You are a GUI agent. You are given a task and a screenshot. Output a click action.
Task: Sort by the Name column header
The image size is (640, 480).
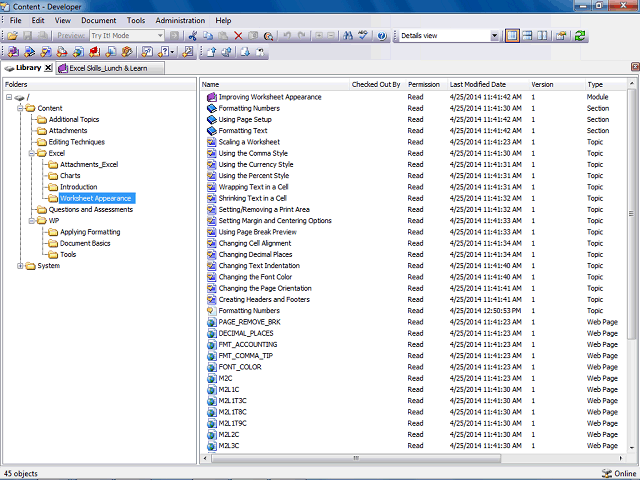[x=275, y=84]
